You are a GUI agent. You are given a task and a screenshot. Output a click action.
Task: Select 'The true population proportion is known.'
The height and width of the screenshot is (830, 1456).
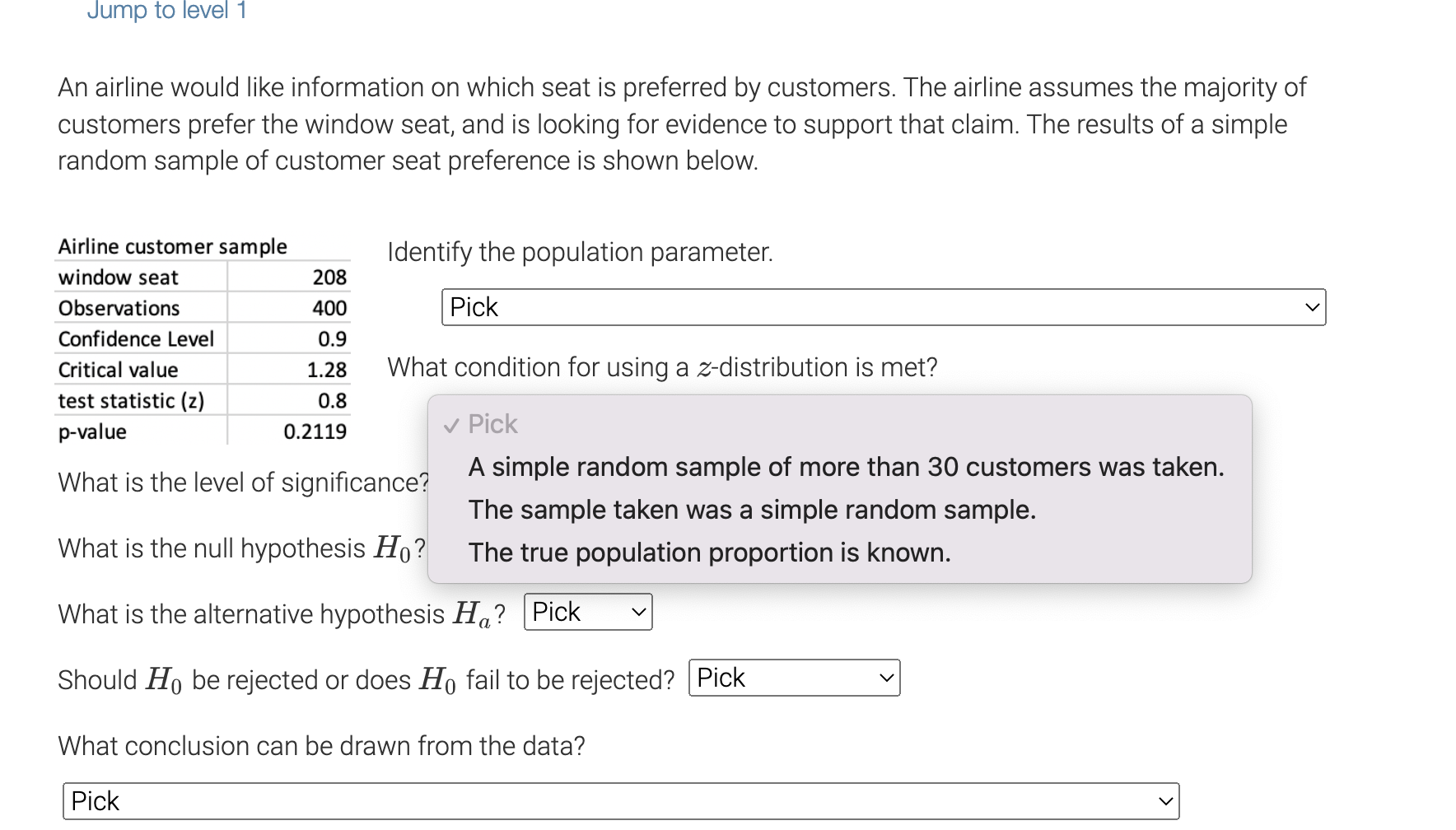click(709, 553)
